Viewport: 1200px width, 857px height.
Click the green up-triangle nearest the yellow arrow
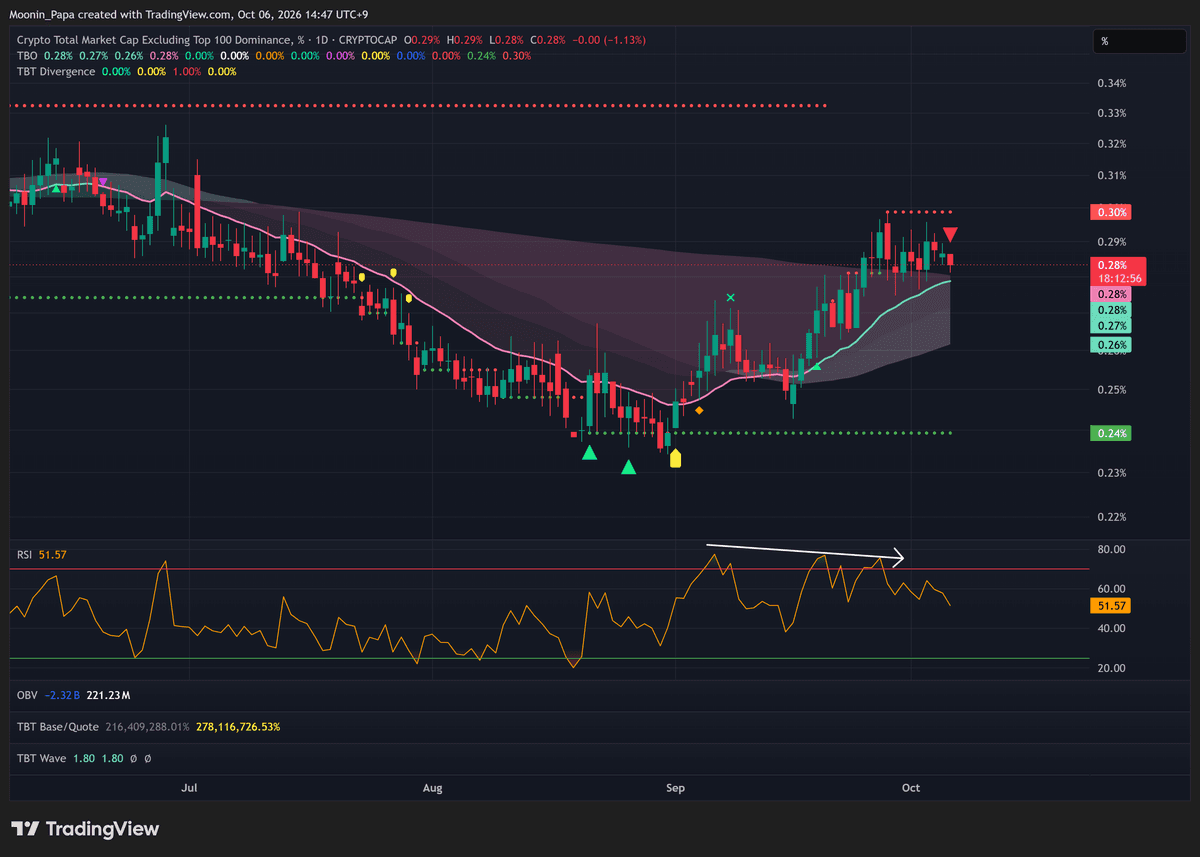click(628, 467)
